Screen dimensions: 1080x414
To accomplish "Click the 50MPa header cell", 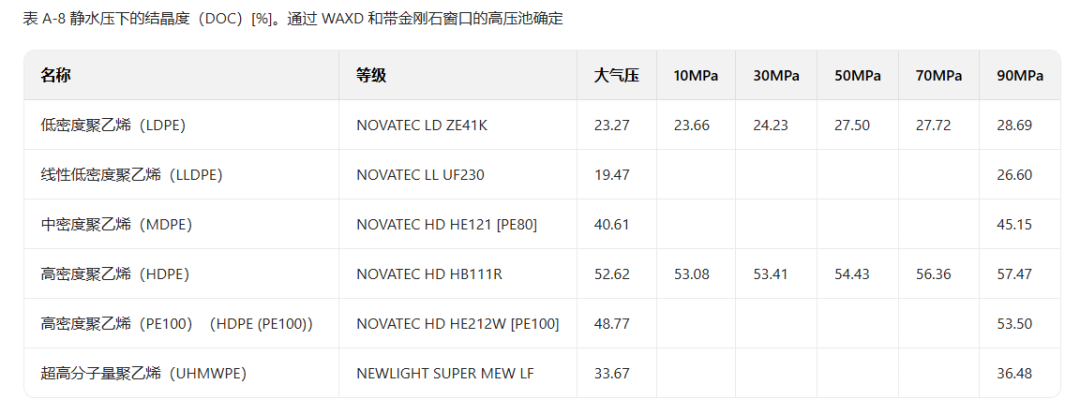I will [858, 76].
